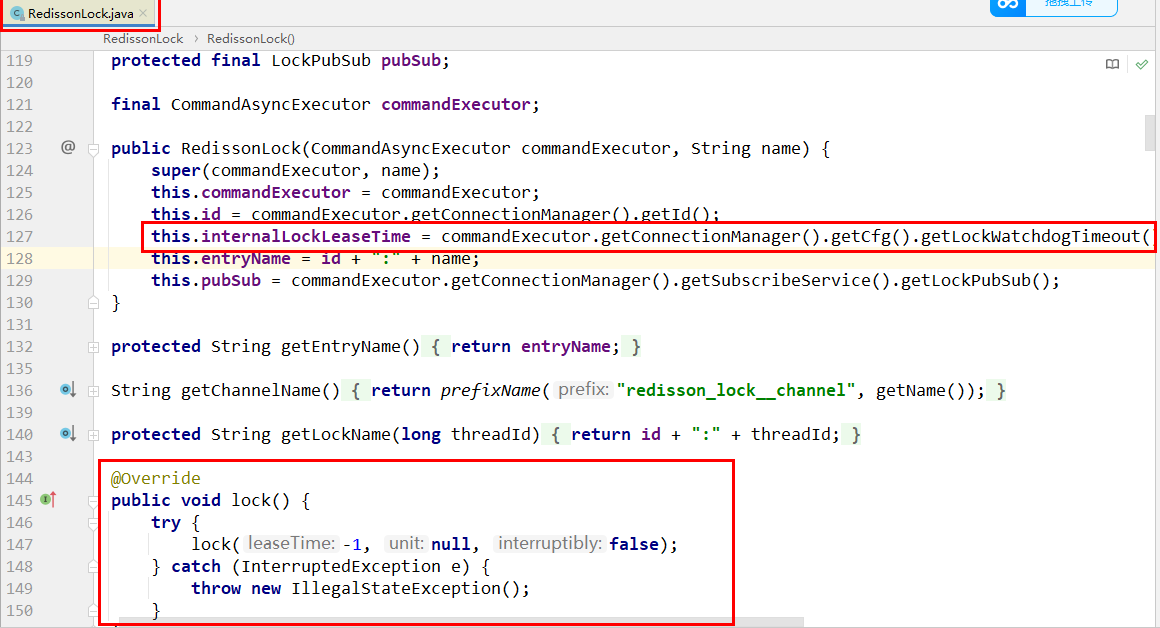The height and width of the screenshot is (628, 1160).
Task: Click the vertical editor scrollbar thumb
Action: pos(1150,132)
